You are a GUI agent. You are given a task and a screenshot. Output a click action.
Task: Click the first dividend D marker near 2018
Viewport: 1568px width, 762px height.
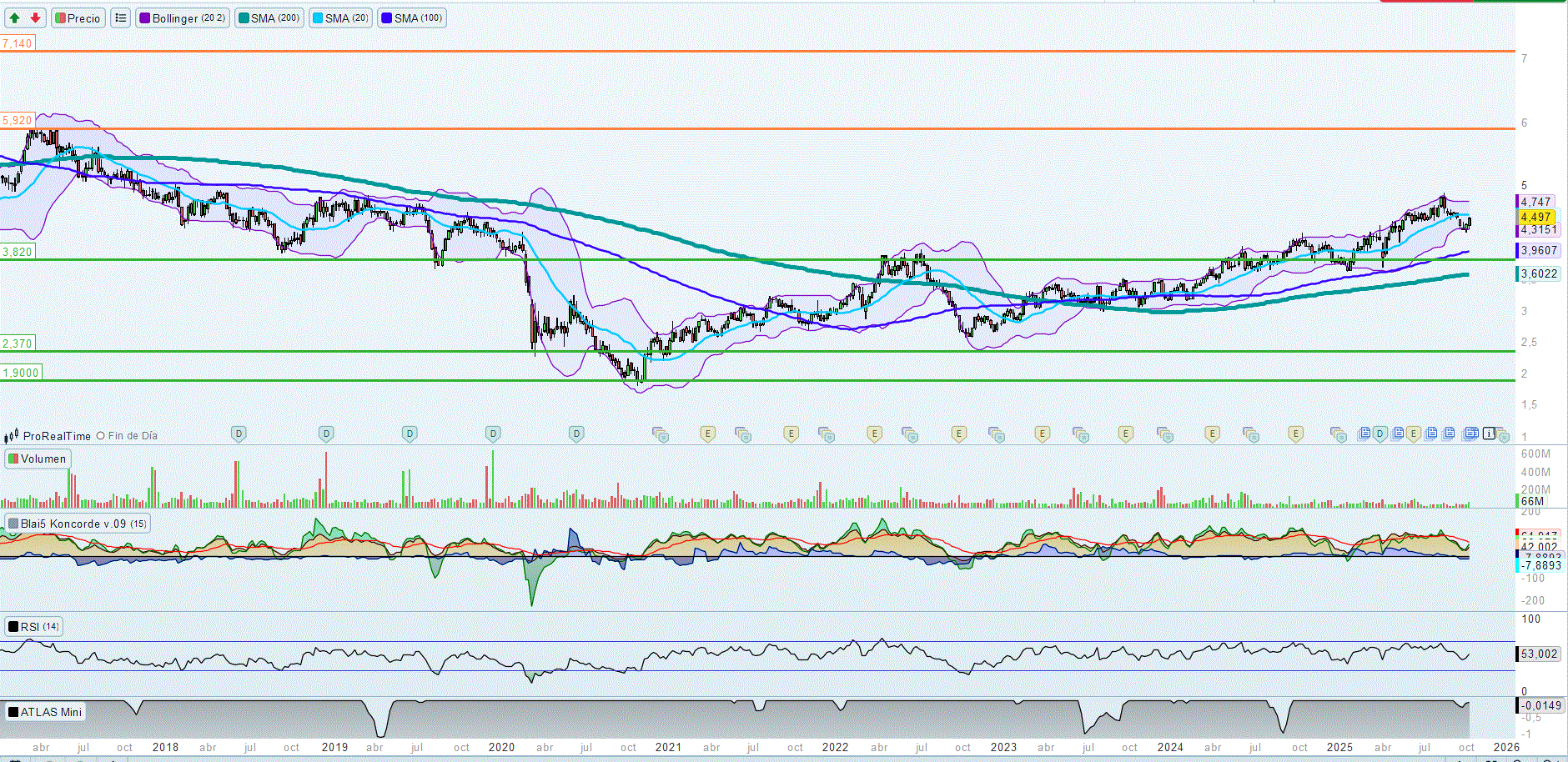tap(239, 434)
